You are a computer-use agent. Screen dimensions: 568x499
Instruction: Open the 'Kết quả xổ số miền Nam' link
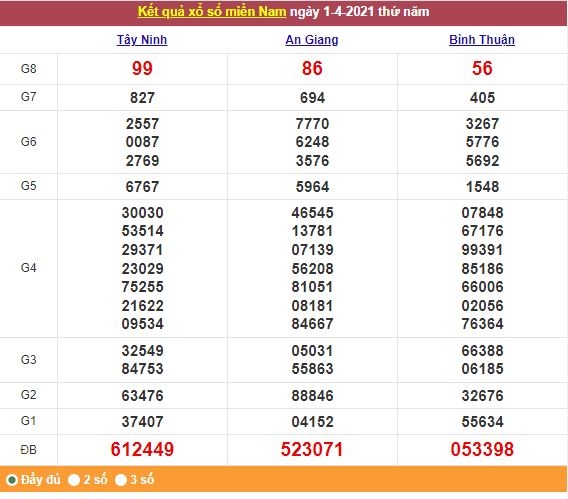[x=212, y=12]
